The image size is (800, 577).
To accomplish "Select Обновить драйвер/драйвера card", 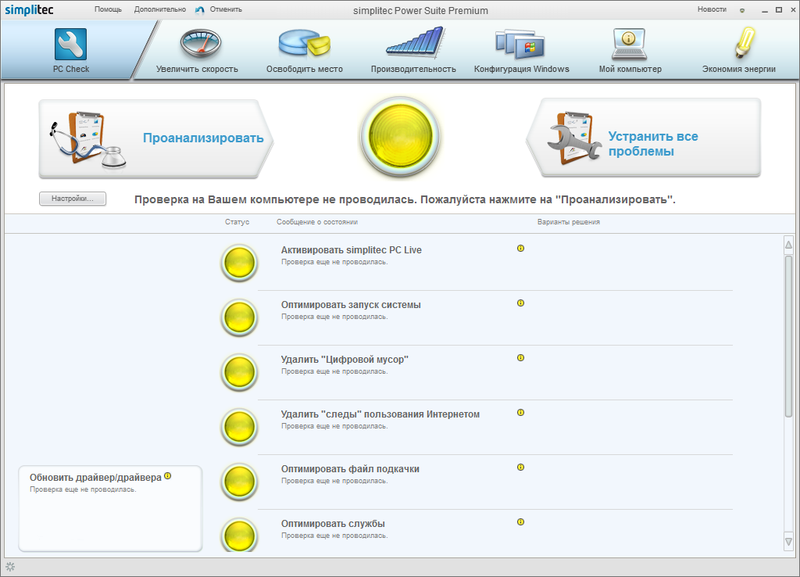I will click(110, 508).
